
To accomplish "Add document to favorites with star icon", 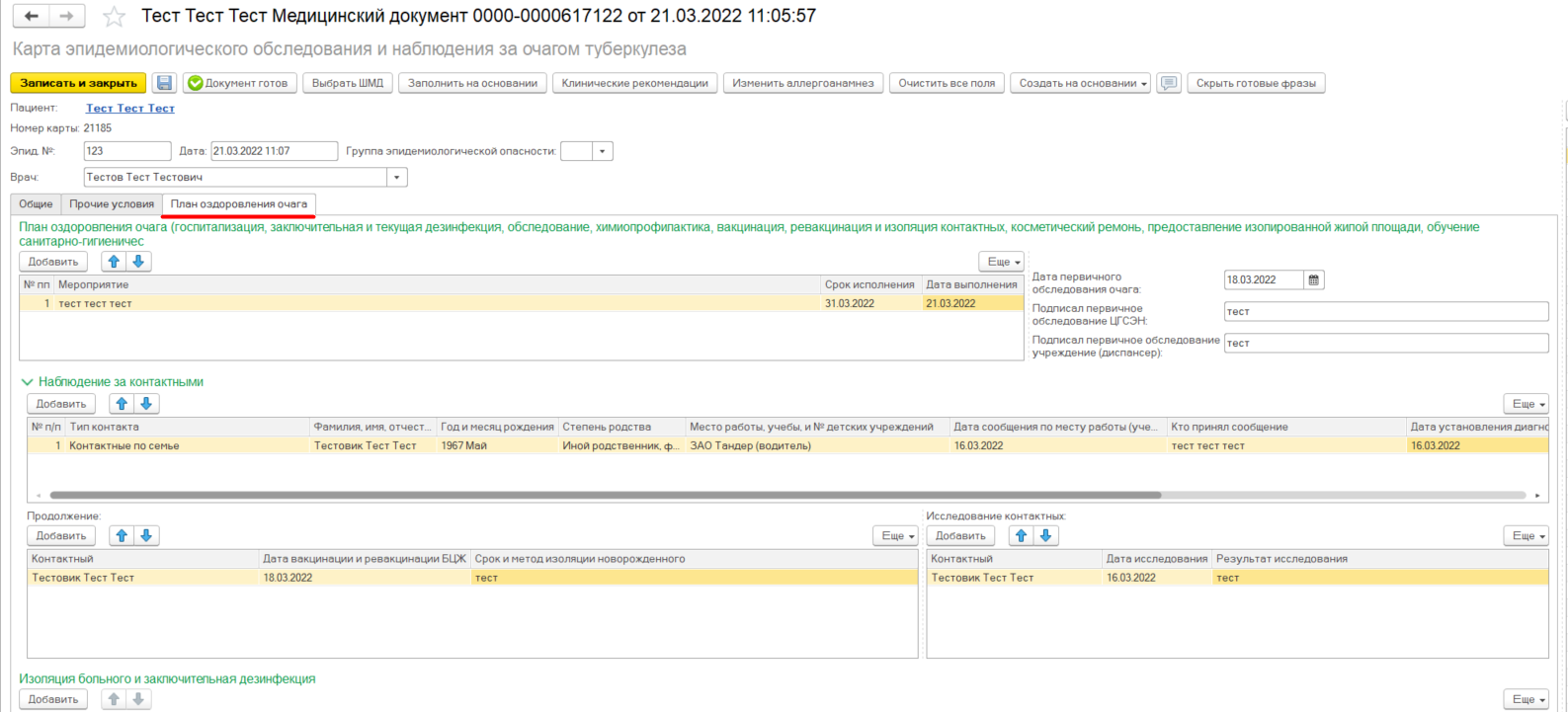I will pyautogui.click(x=115, y=17).
